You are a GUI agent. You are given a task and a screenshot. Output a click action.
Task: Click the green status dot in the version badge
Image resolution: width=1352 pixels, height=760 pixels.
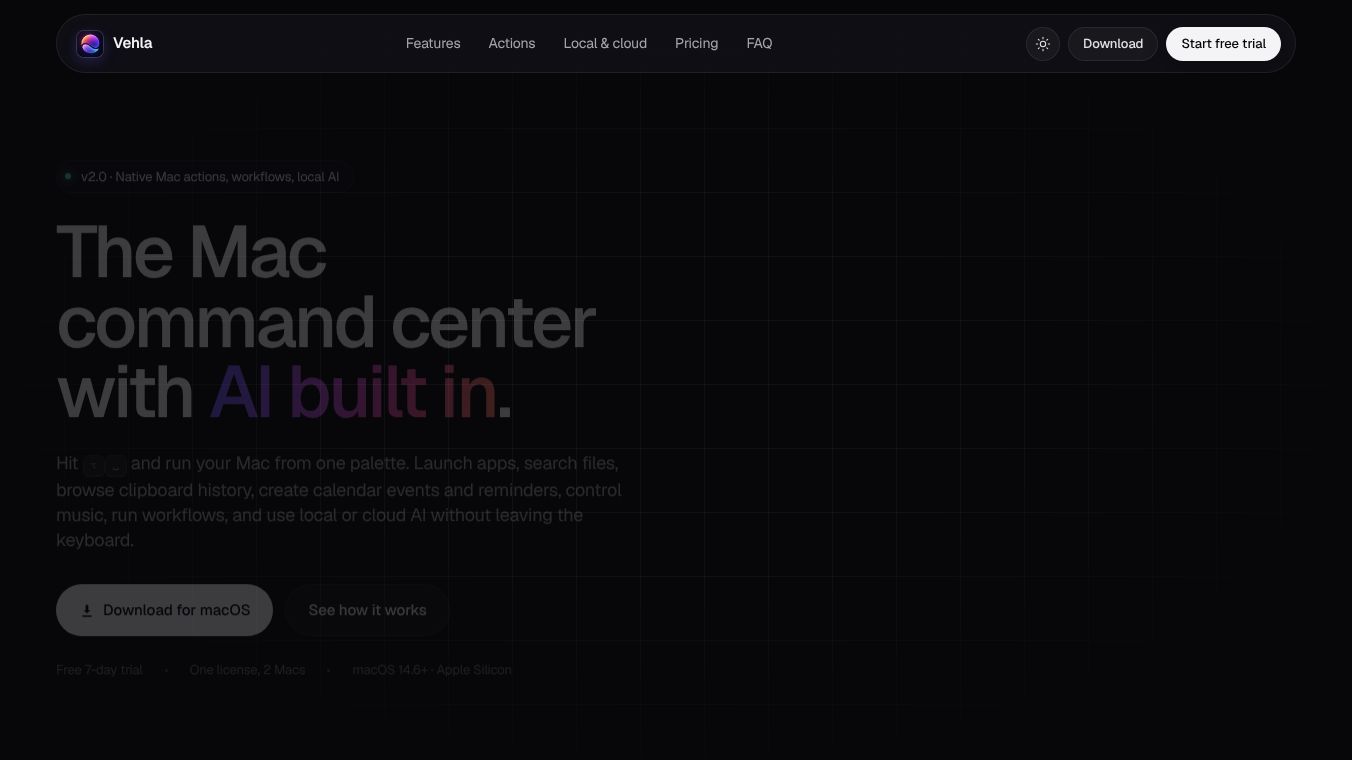click(x=68, y=177)
